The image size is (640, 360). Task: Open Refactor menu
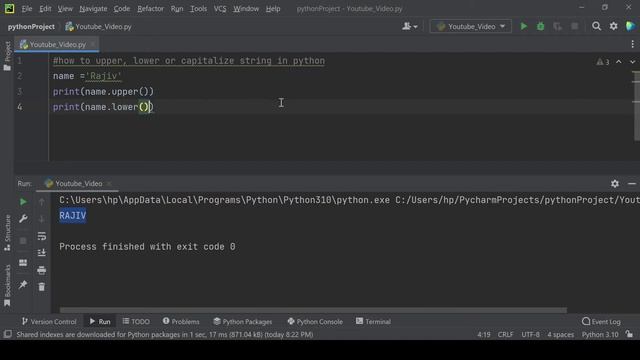tap(150, 9)
